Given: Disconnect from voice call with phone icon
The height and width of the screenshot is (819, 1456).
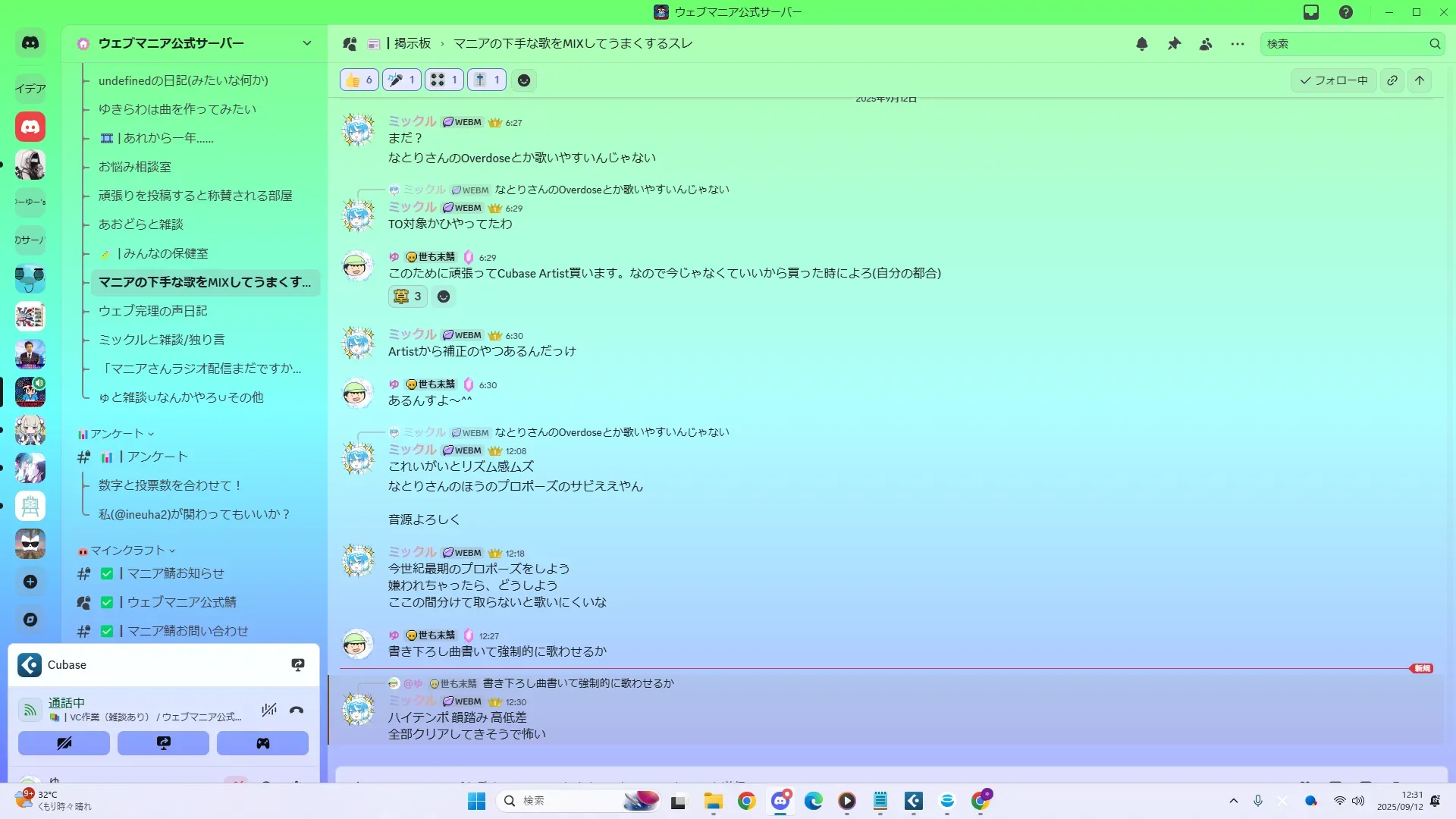Looking at the screenshot, I should 297,711.
